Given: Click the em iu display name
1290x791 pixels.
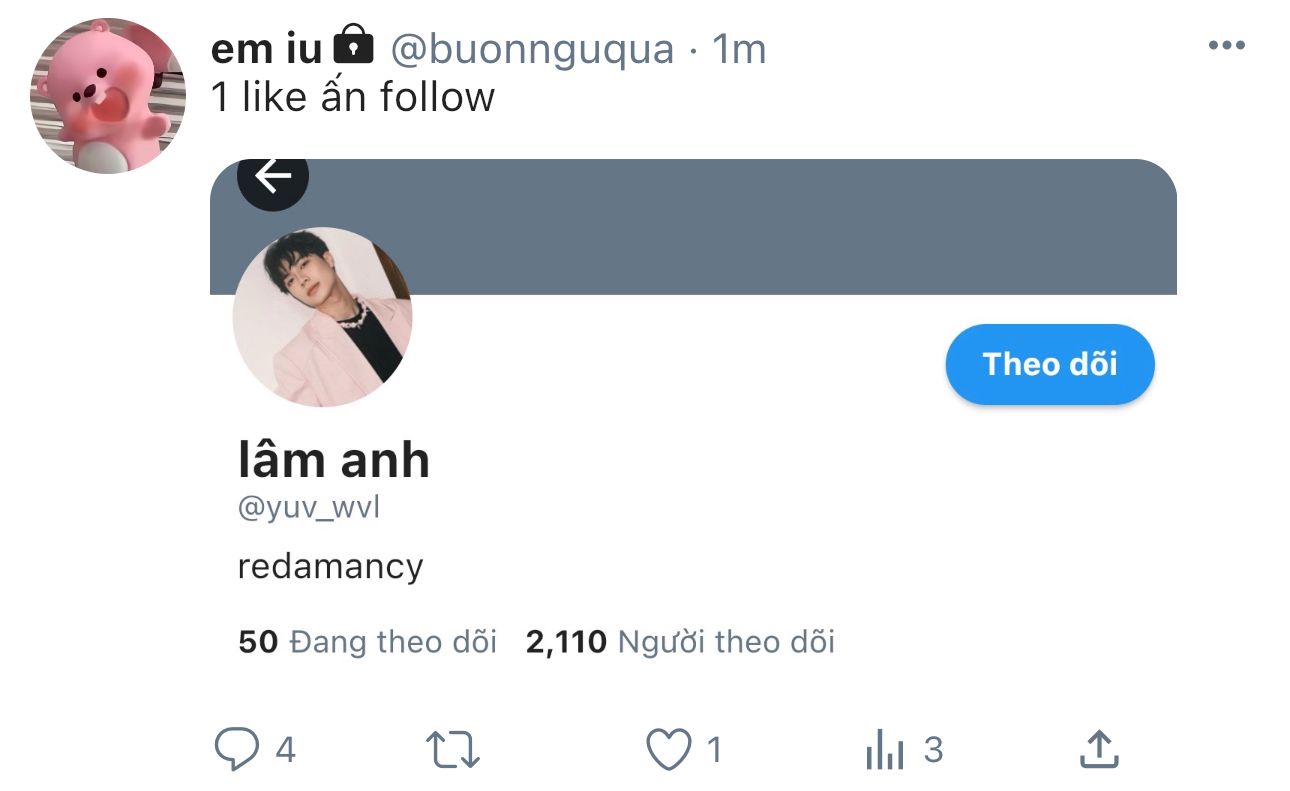Looking at the screenshot, I should click(266, 48).
